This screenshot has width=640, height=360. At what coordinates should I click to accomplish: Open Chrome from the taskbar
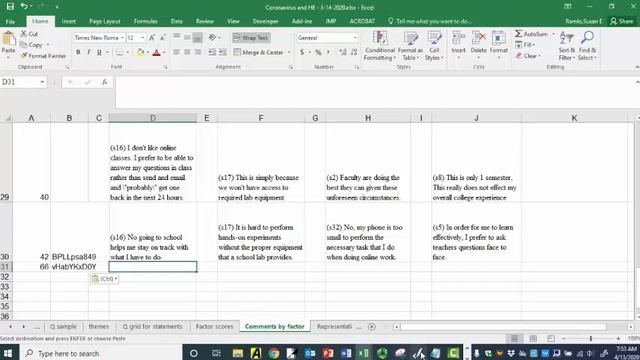pyautogui.click(x=274, y=353)
